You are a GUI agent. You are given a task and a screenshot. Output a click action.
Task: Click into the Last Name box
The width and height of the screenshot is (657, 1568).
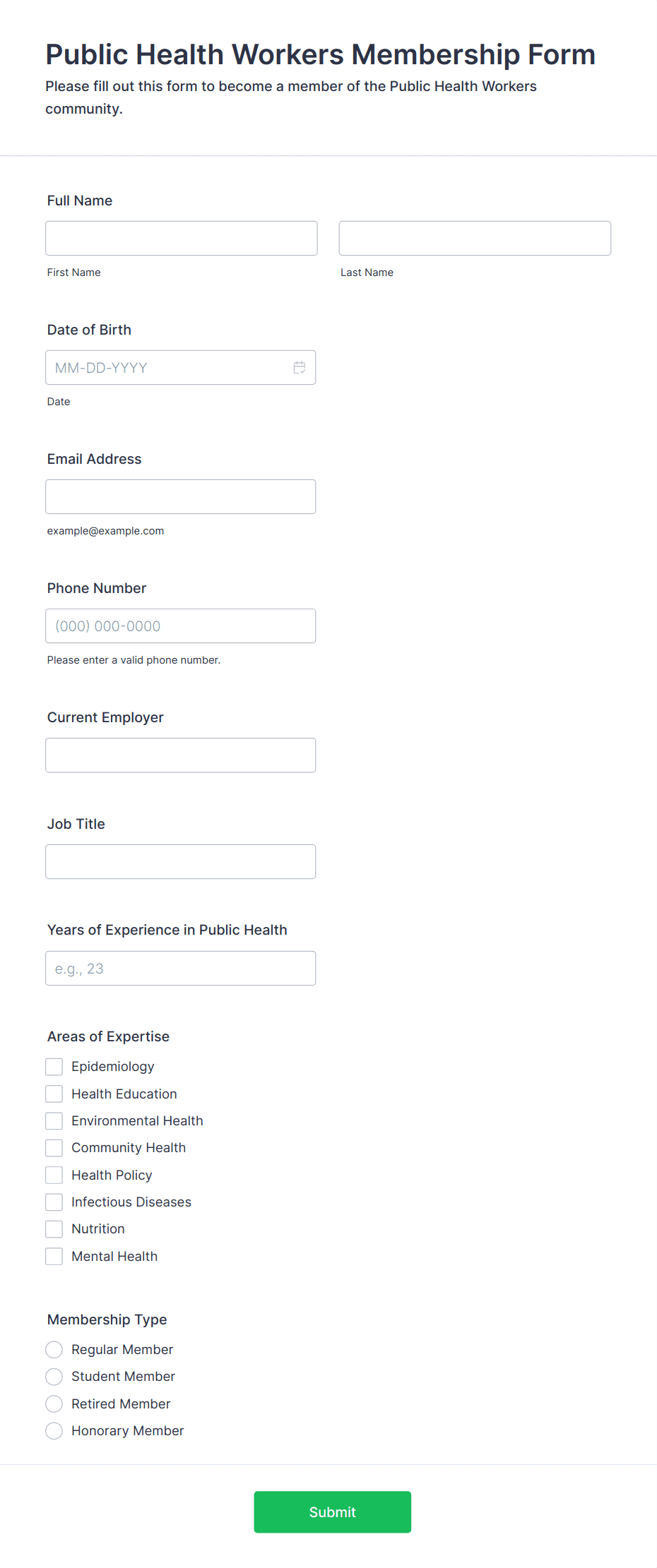coord(475,239)
